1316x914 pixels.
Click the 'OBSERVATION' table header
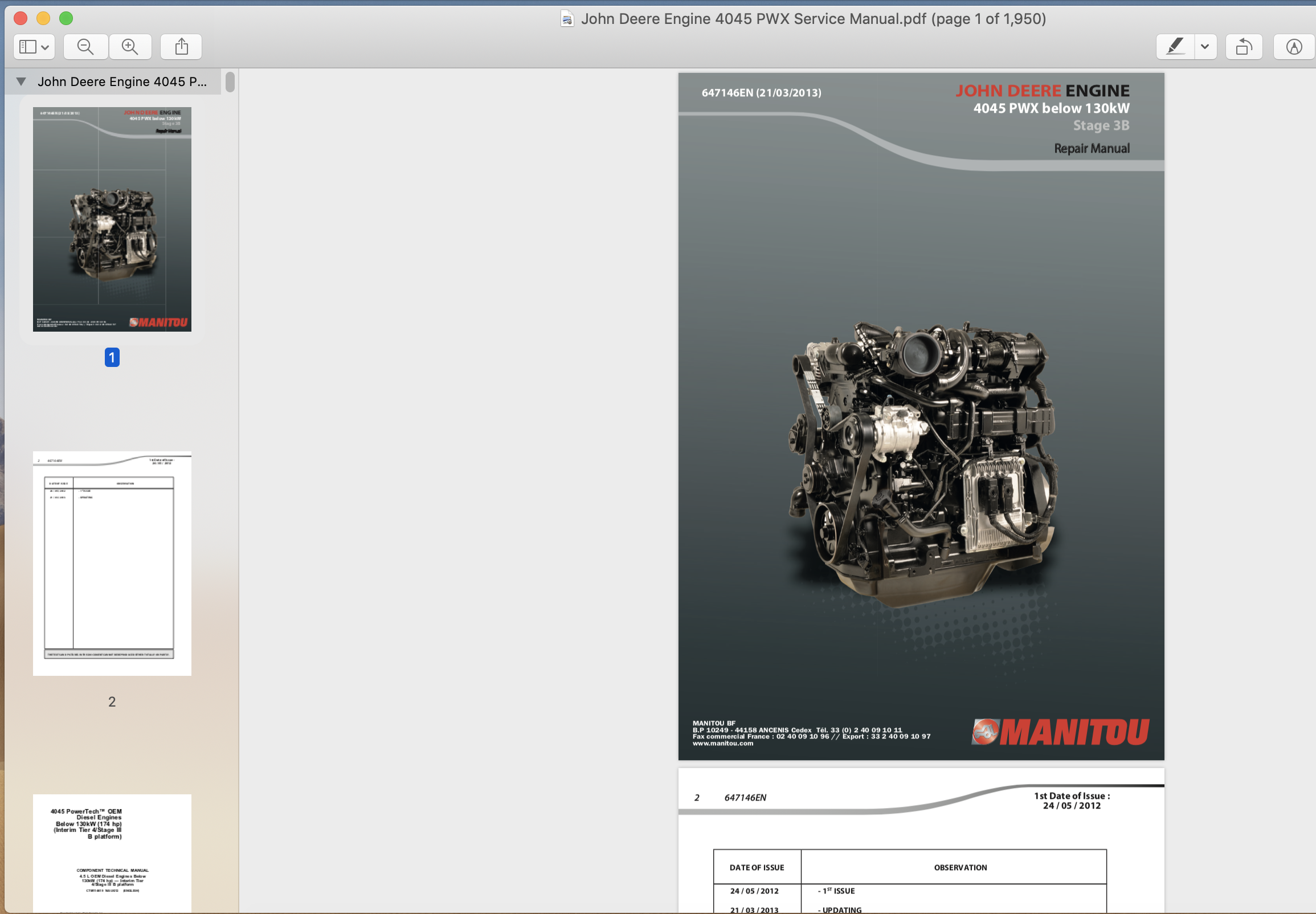(961, 868)
